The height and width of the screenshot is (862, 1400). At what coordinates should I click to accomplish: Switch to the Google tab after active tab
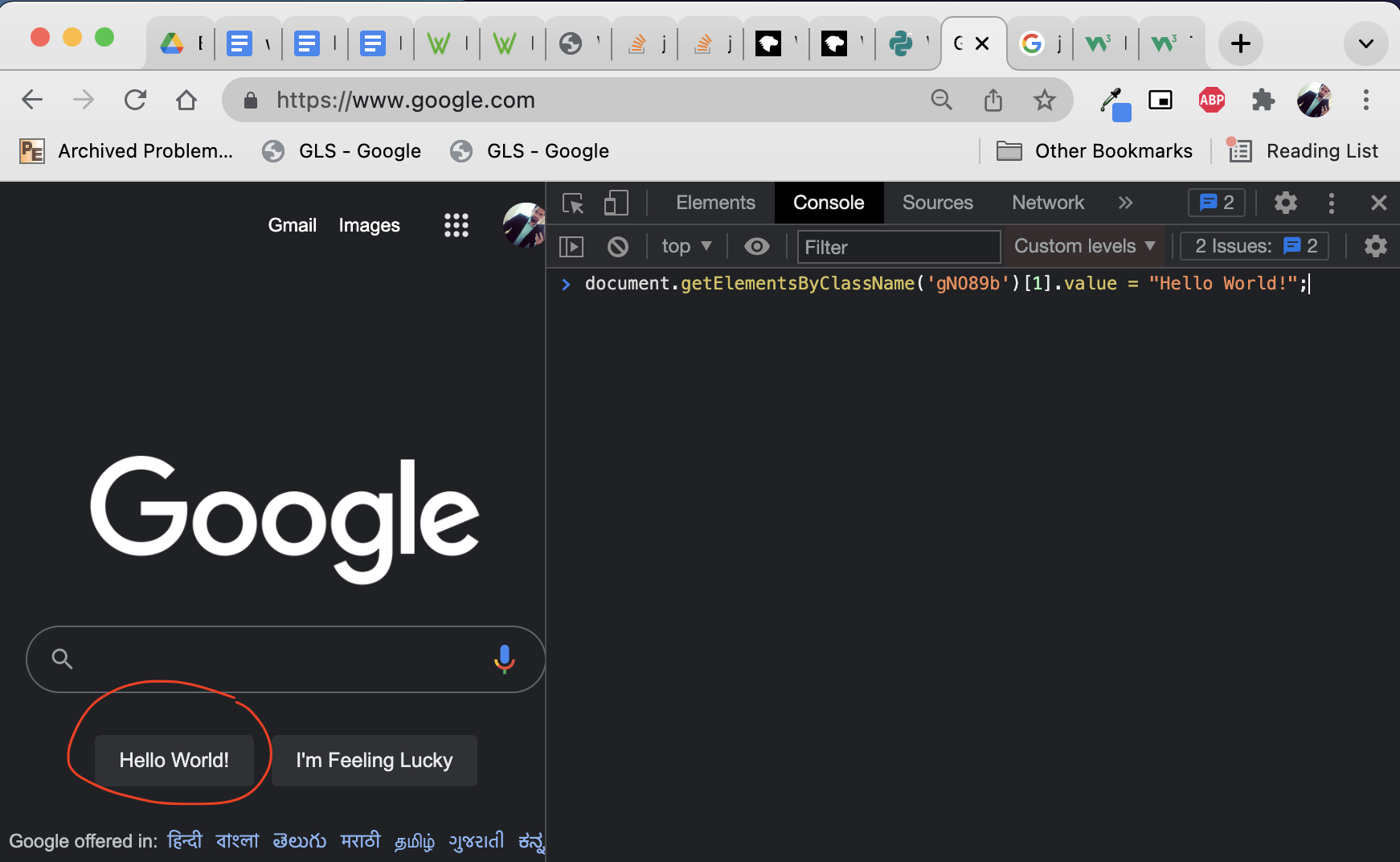(1040, 43)
